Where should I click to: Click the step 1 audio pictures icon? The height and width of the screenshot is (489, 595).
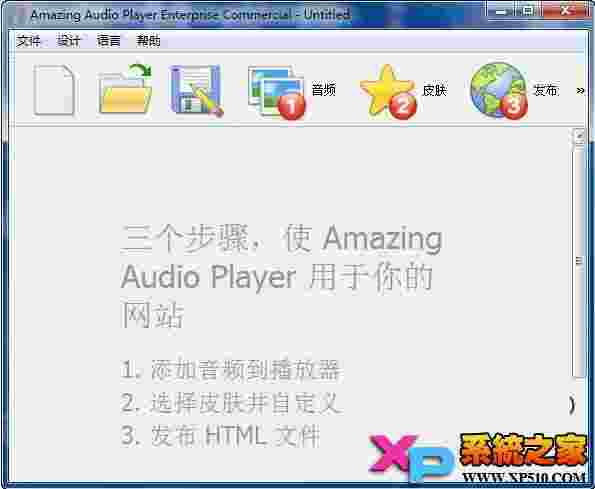click(277, 92)
